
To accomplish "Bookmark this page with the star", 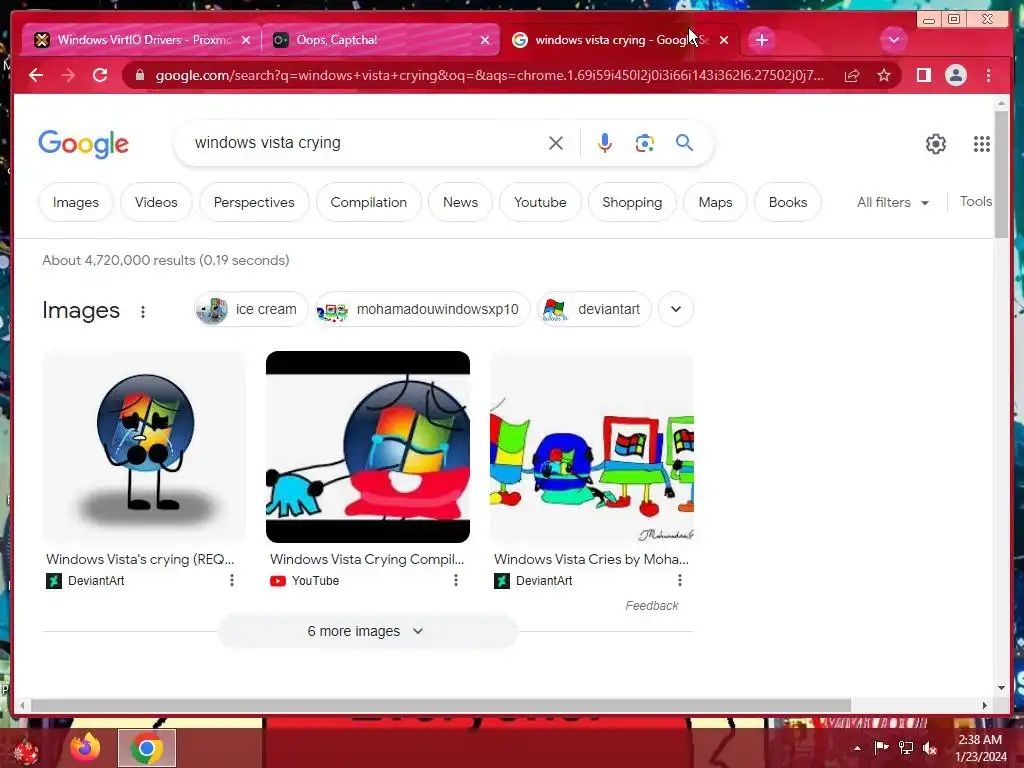I will click(884, 75).
